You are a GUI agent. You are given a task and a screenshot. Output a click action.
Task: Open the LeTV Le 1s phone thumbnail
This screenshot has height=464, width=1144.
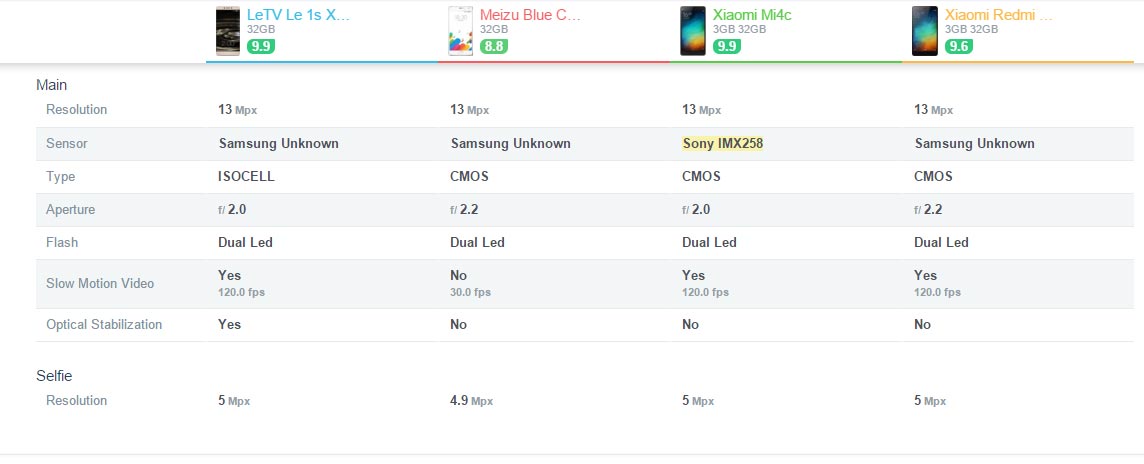click(x=228, y=31)
